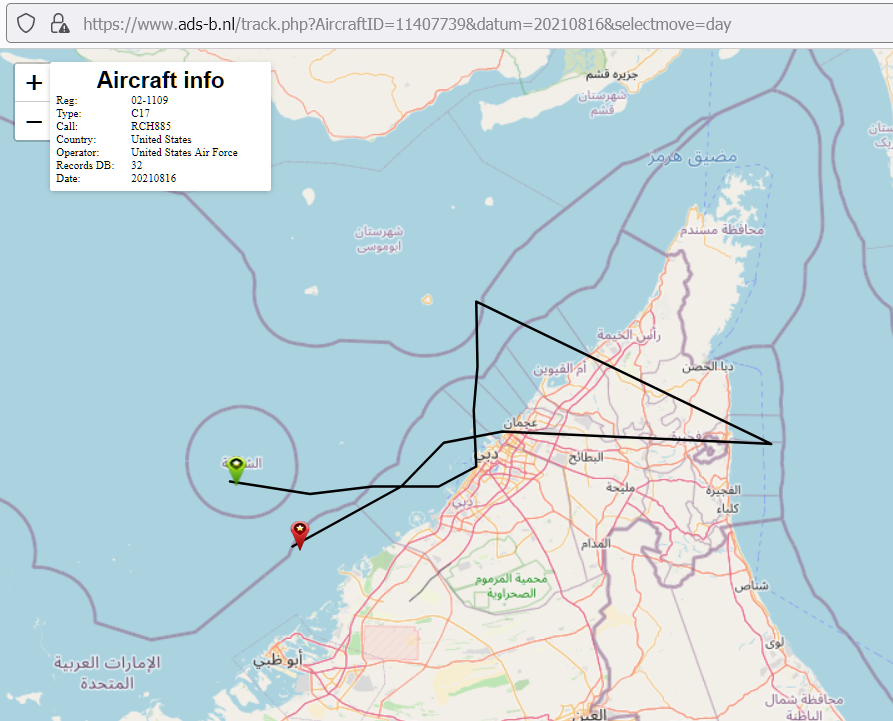Click the Reg: label
The image size is (893, 721).
point(67,101)
